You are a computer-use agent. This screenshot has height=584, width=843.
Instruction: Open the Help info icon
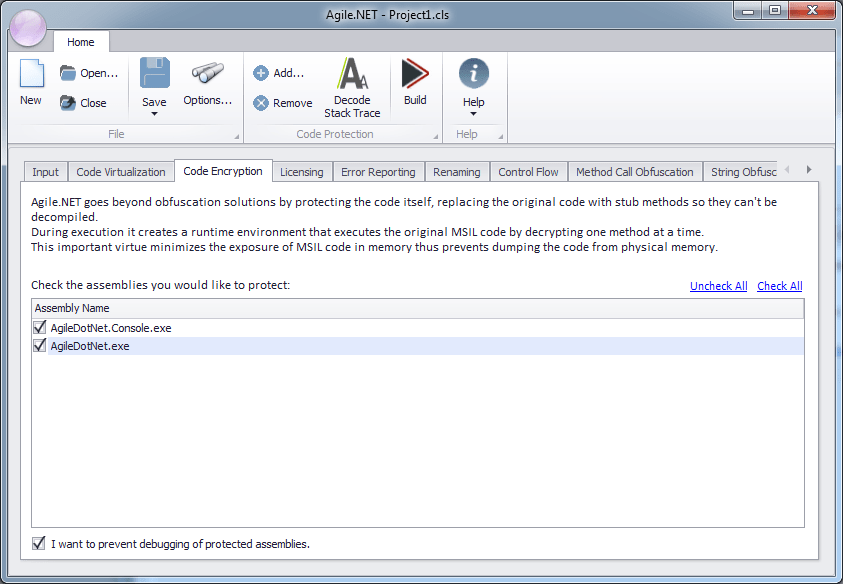point(474,73)
